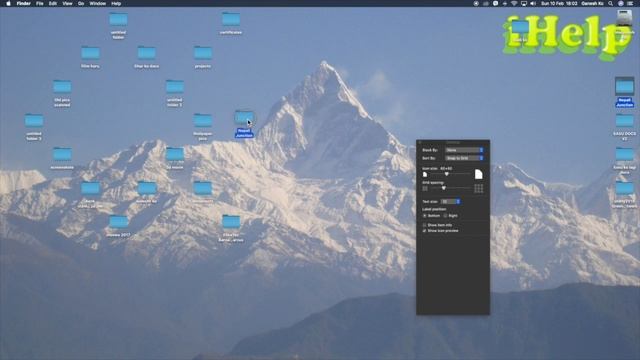Open the Text size dropdown
640x360 pixels.
tap(451, 202)
